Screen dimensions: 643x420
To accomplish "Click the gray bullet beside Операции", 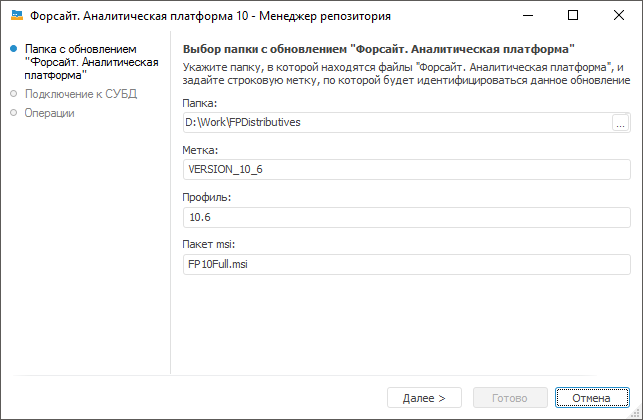I will pos(13,113).
